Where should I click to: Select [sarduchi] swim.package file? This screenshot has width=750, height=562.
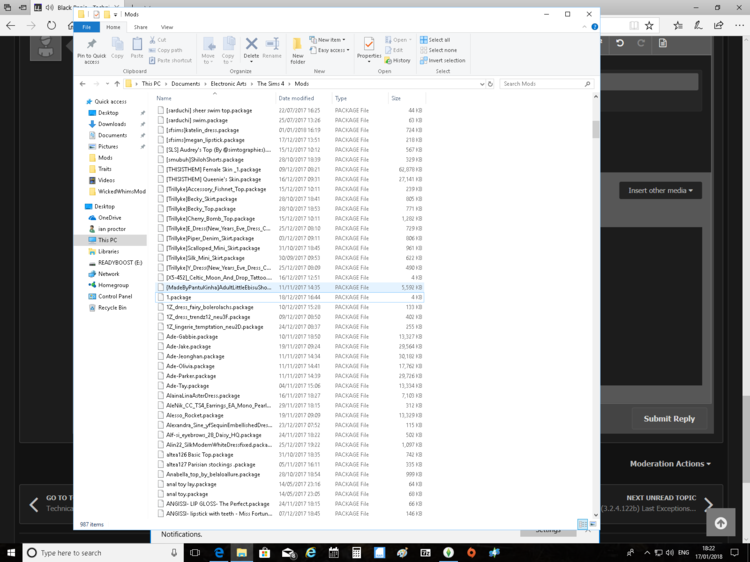click(289, 121)
